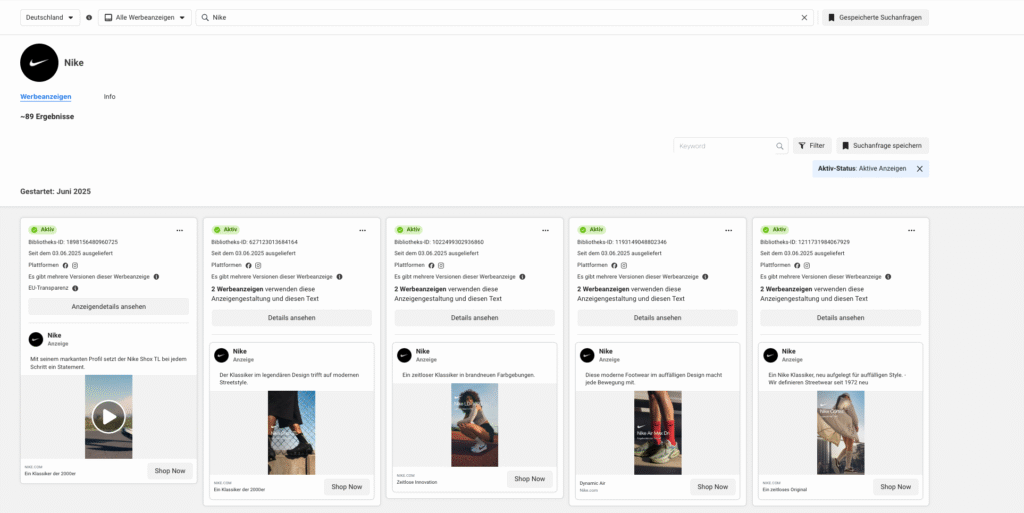Click versions info icon in ad 1022499302936860

(522, 277)
